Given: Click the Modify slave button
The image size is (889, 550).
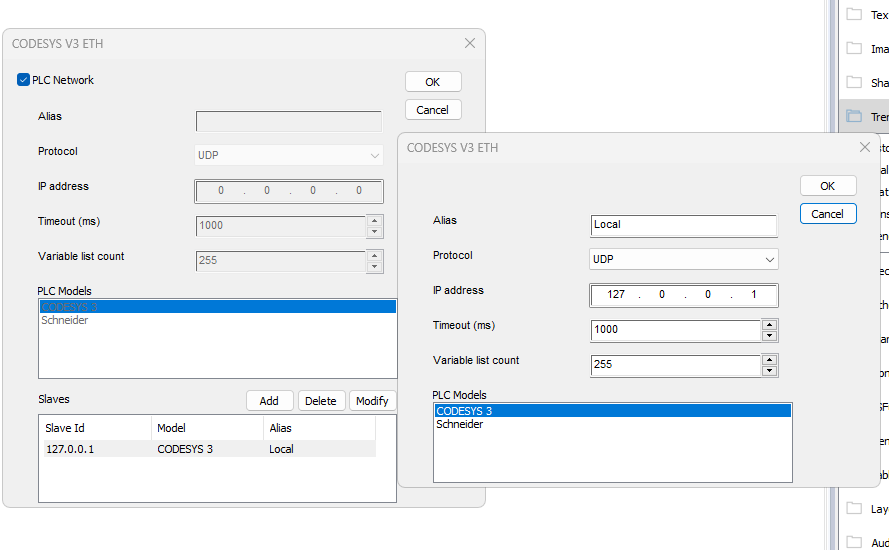Looking at the screenshot, I should click(371, 401).
